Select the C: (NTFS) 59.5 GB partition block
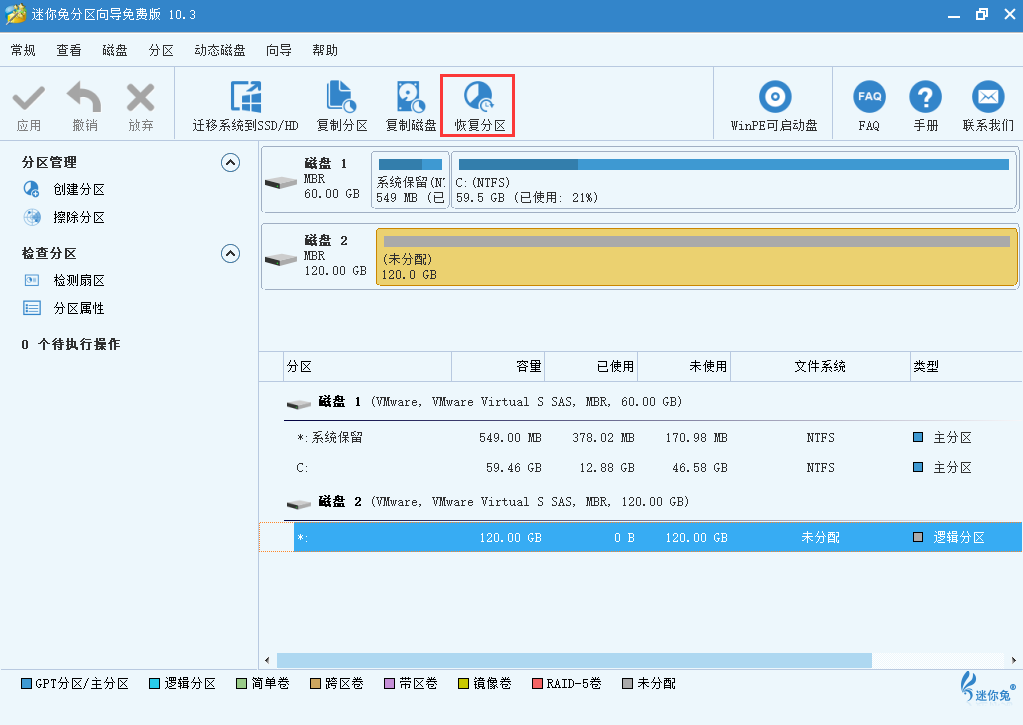This screenshot has width=1023, height=725. [734, 180]
